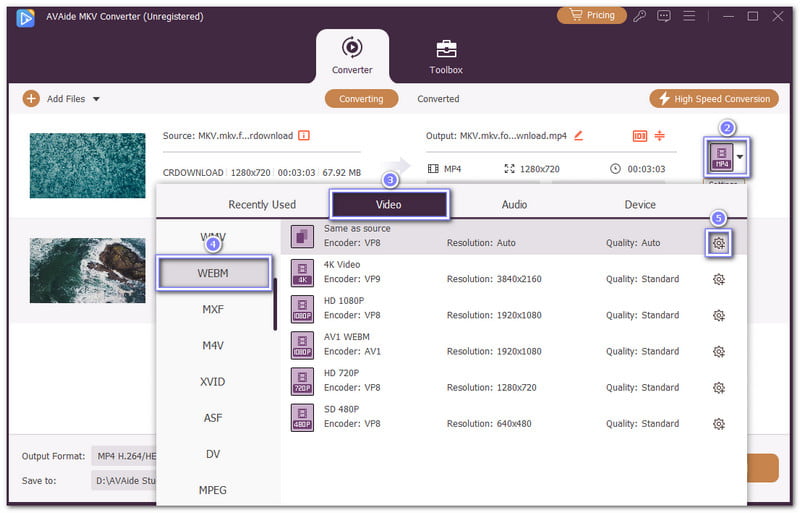800x513 pixels.
Task: Choose the HD 720P preset icon
Action: (302, 381)
